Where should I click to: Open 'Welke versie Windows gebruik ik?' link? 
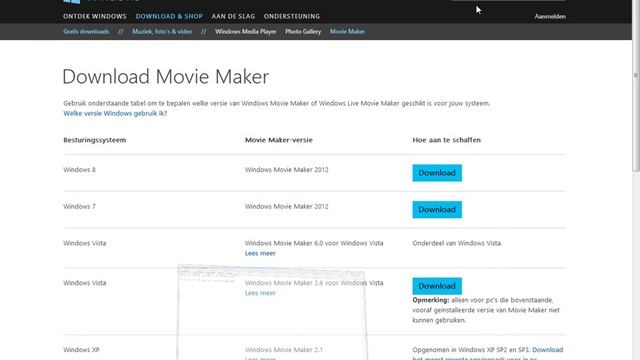(115, 113)
